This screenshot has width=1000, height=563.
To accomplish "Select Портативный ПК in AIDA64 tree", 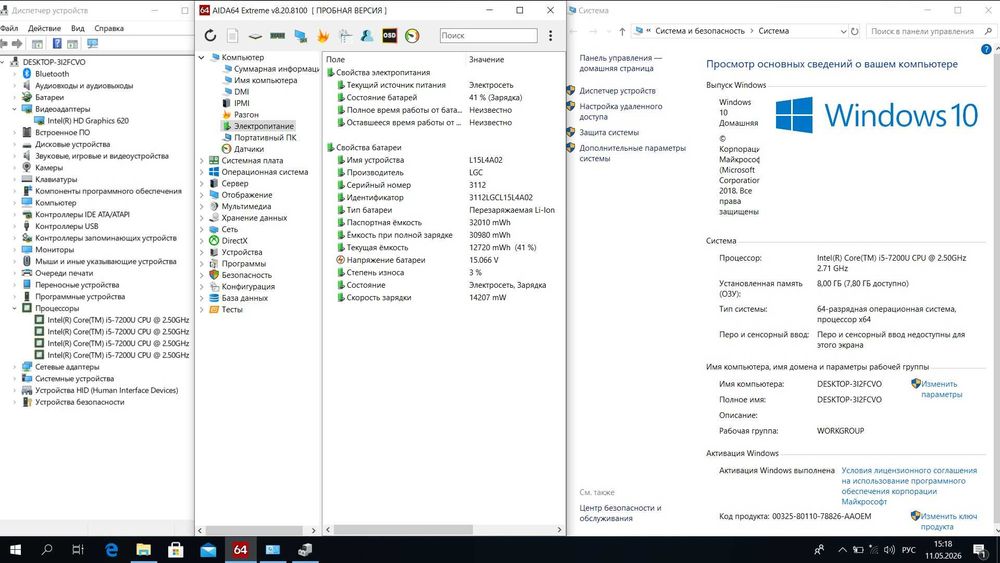I will click(265, 137).
